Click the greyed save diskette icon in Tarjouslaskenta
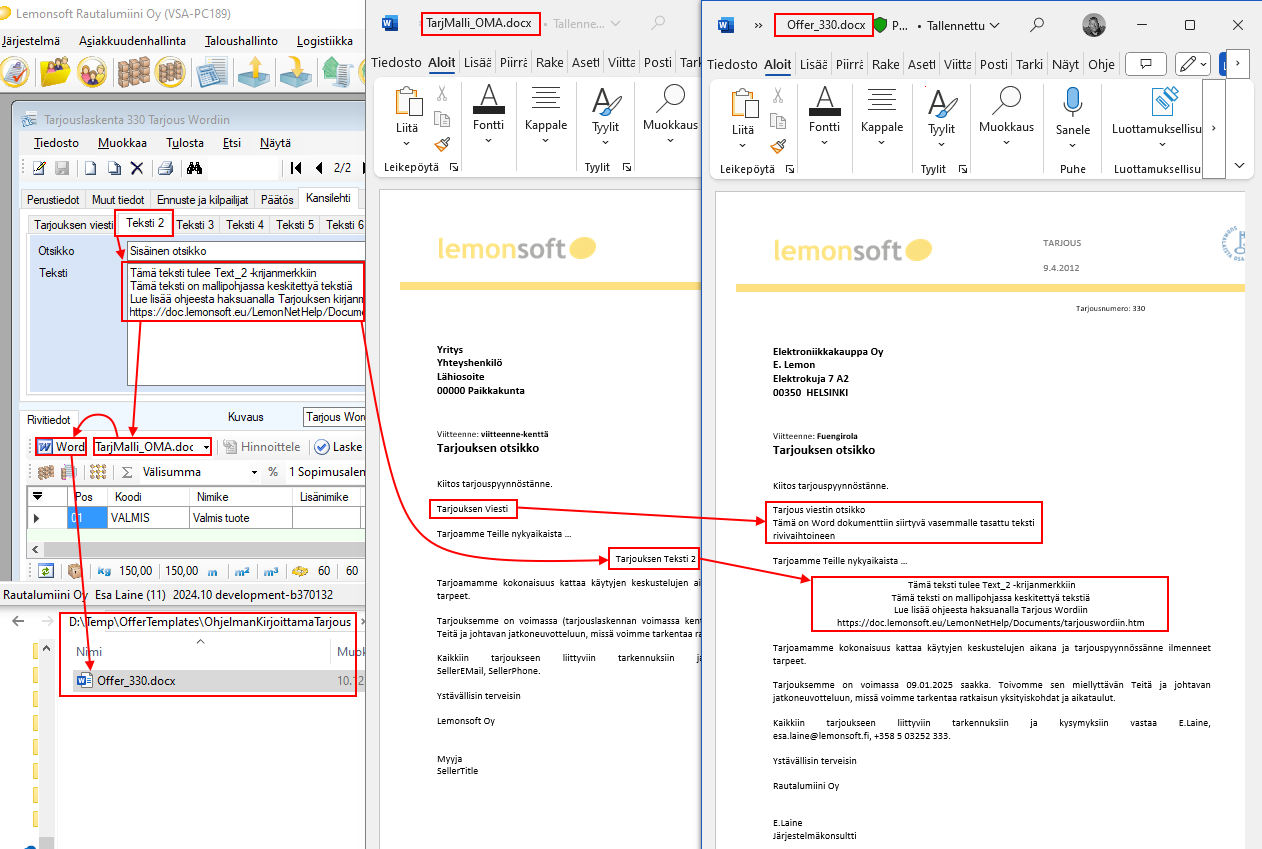Image resolution: width=1262 pixels, height=849 pixels. click(61, 168)
